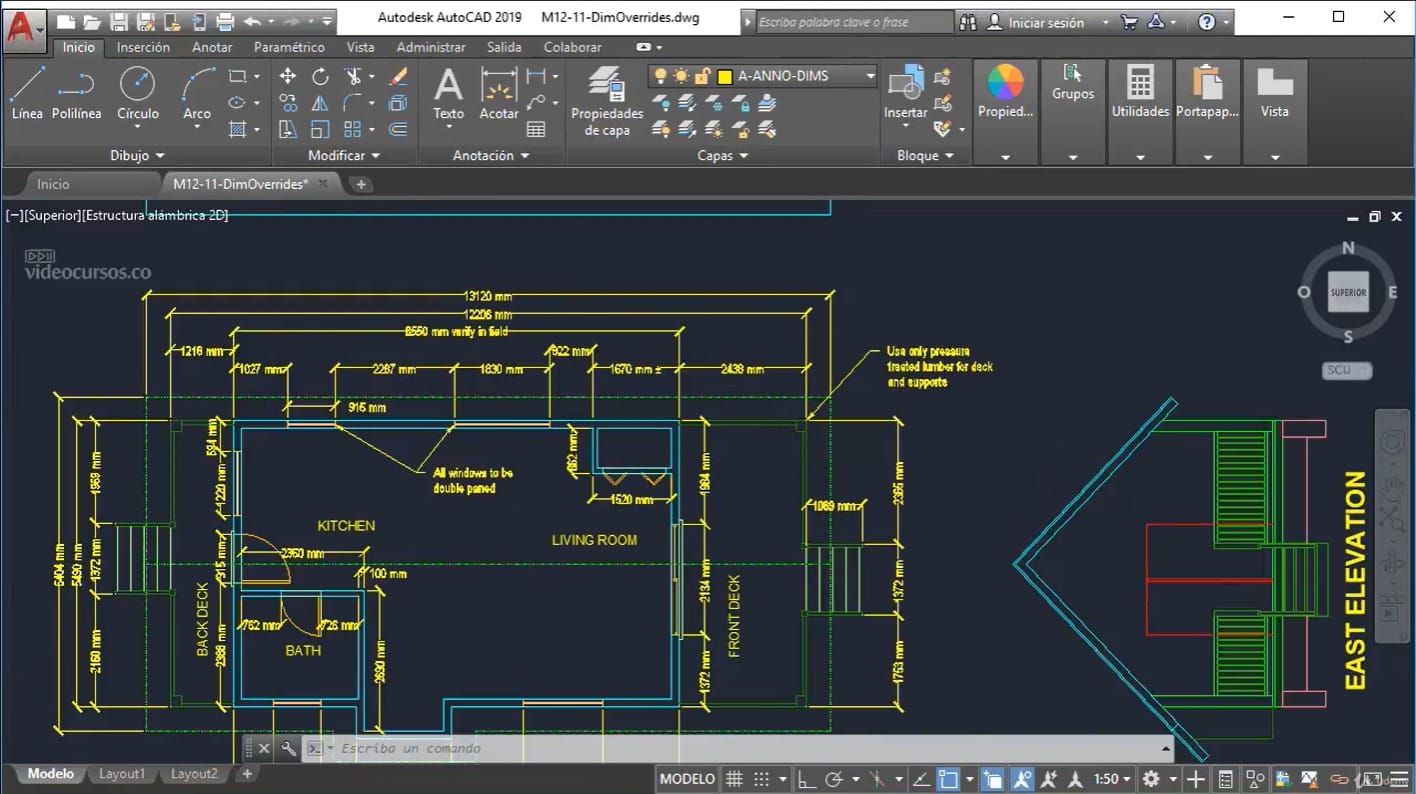Screen dimensions: 1416x794
Task: Click the yellow layer color swatch
Action: [x=725, y=76]
